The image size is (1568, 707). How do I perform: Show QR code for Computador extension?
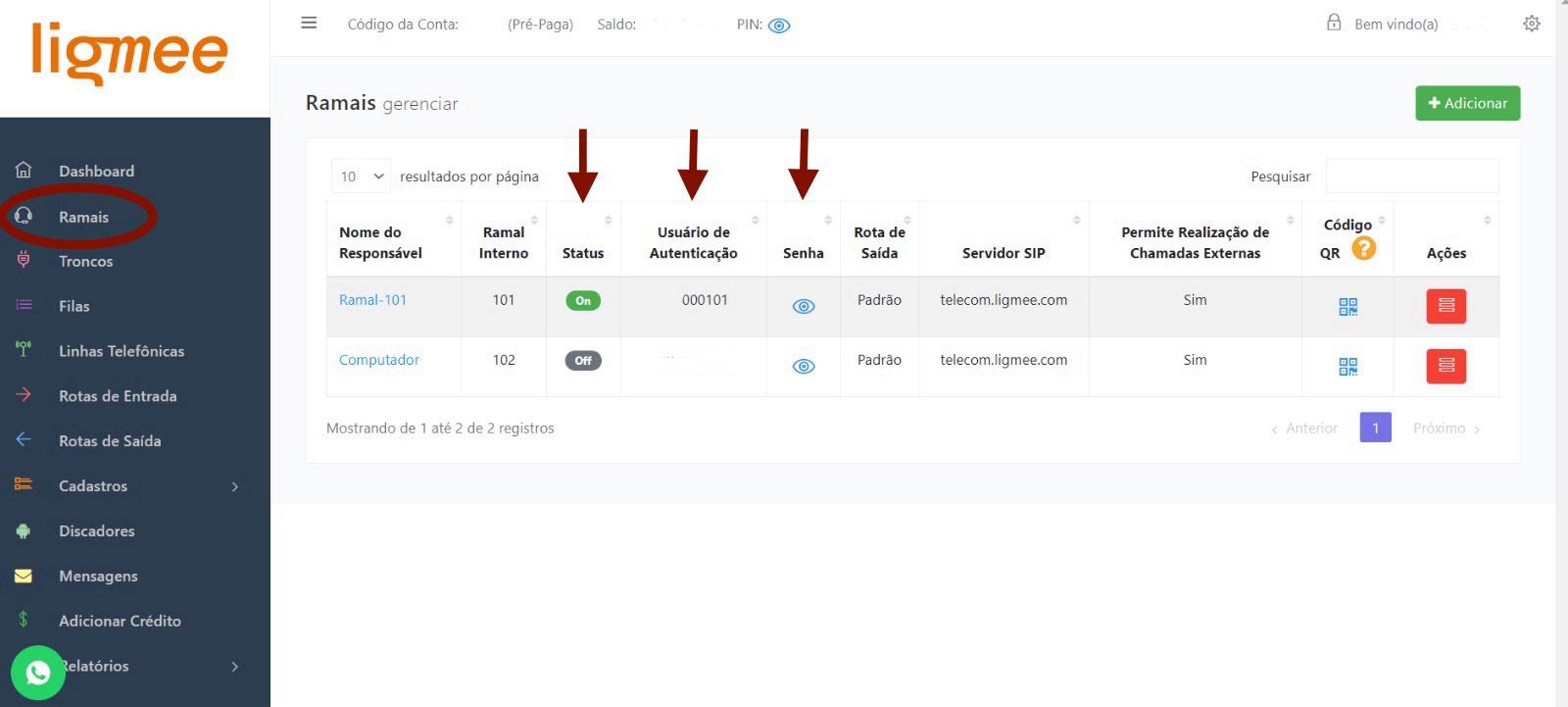[x=1347, y=367]
